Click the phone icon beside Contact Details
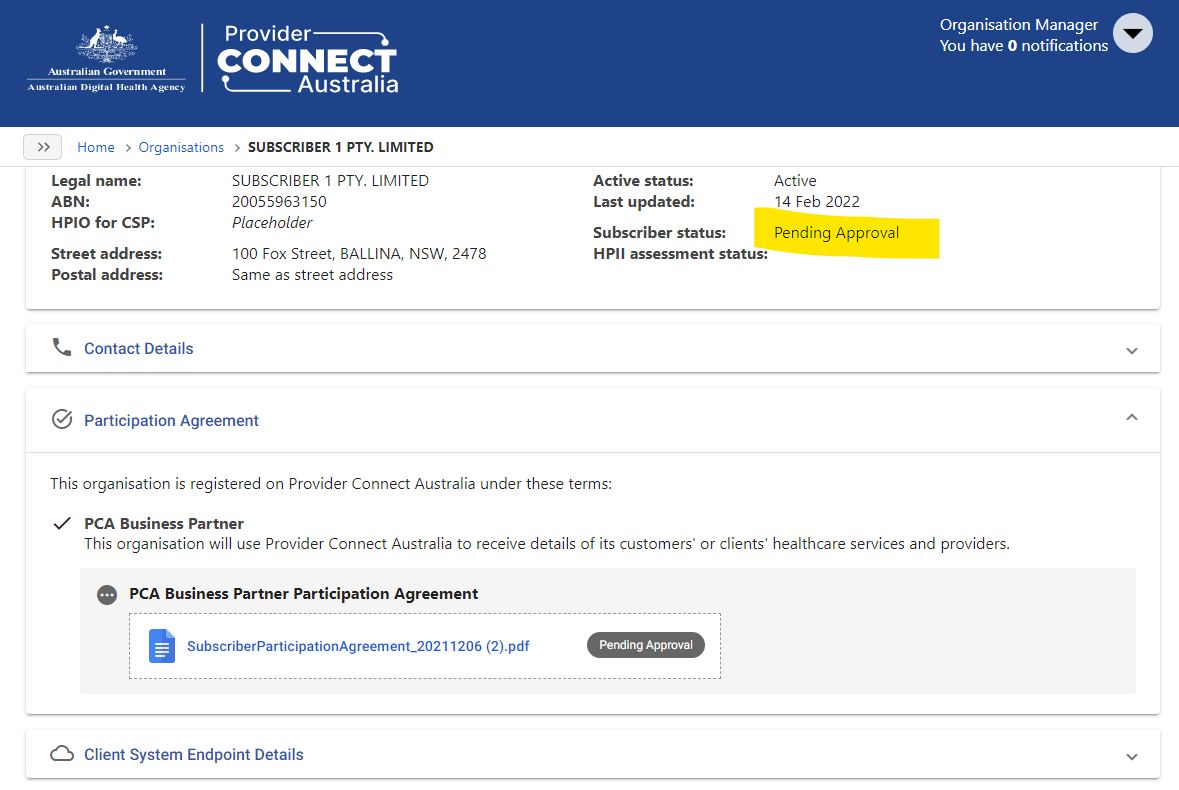Image resolution: width=1179 pixels, height=790 pixels. pos(62,347)
